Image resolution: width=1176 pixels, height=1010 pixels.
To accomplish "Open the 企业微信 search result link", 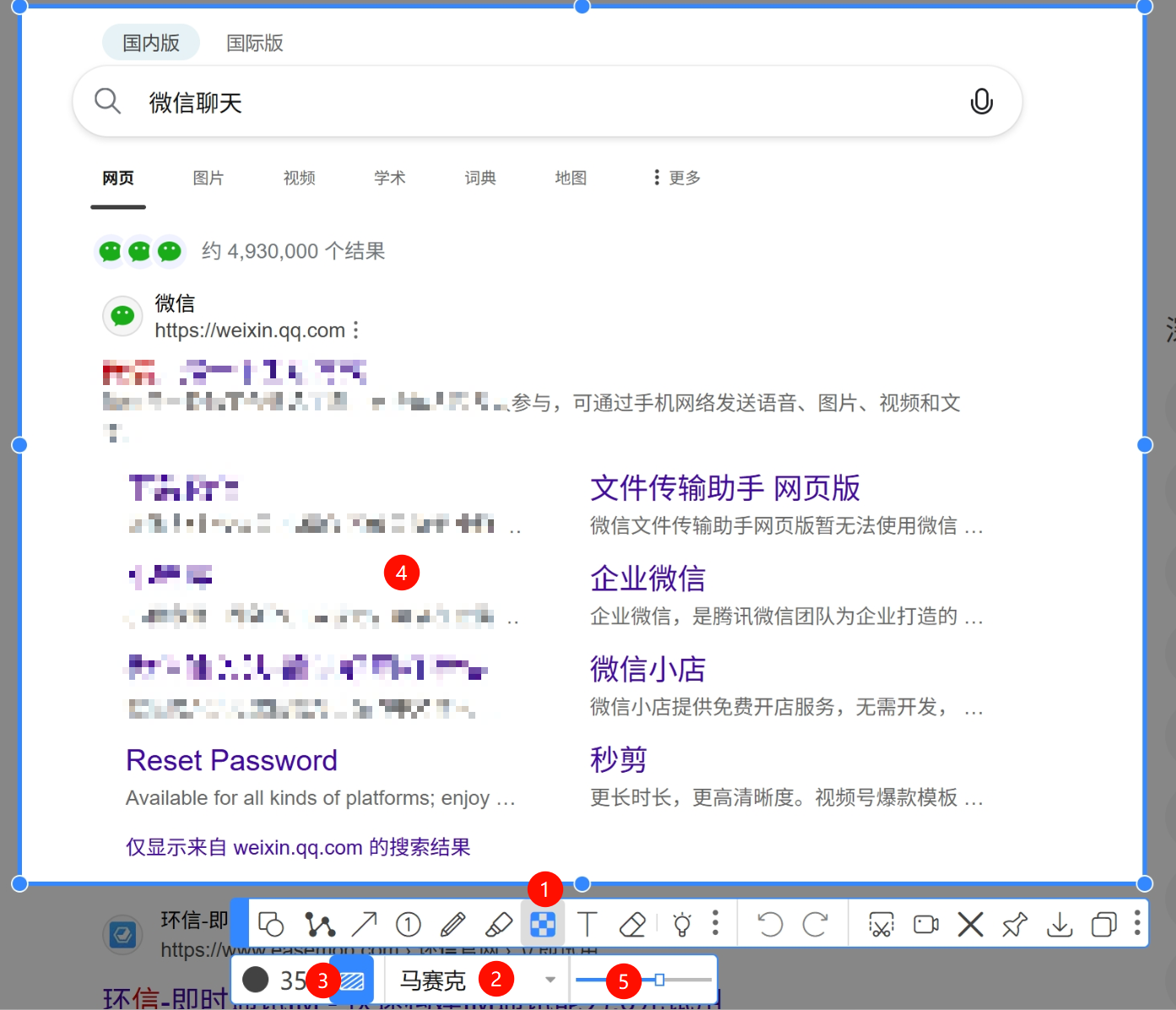I will (648, 578).
